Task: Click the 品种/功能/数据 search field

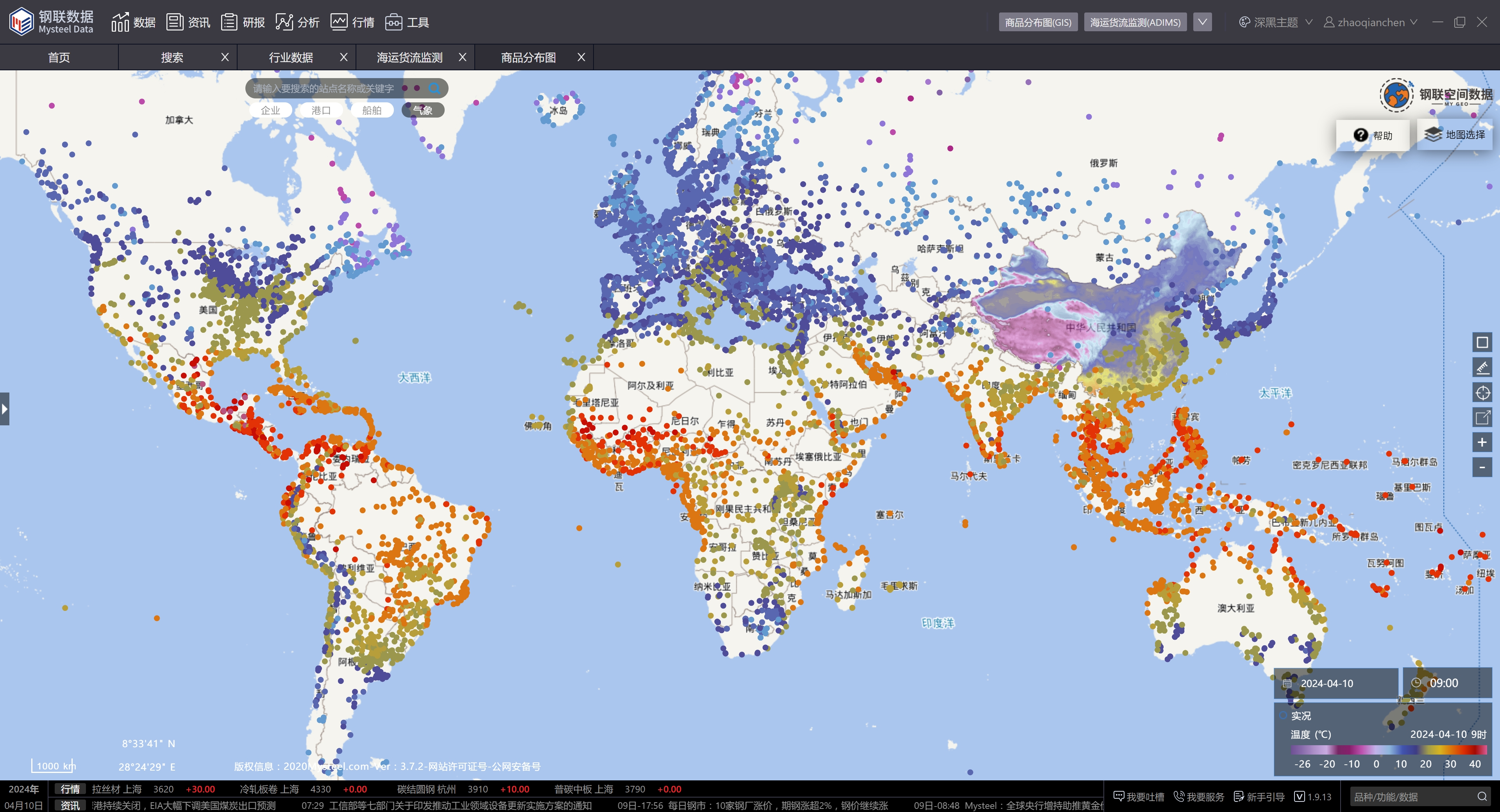Action: coord(1412,797)
